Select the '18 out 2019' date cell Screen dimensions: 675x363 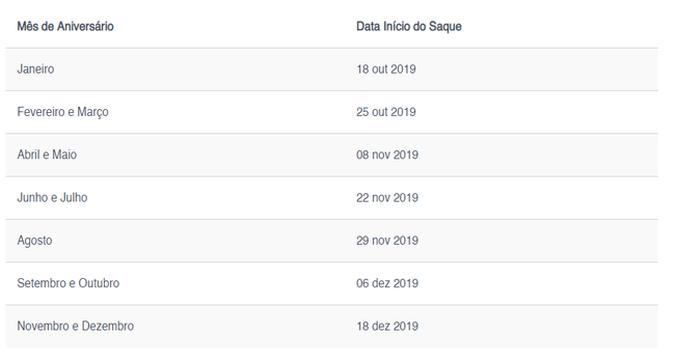[386, 69]
